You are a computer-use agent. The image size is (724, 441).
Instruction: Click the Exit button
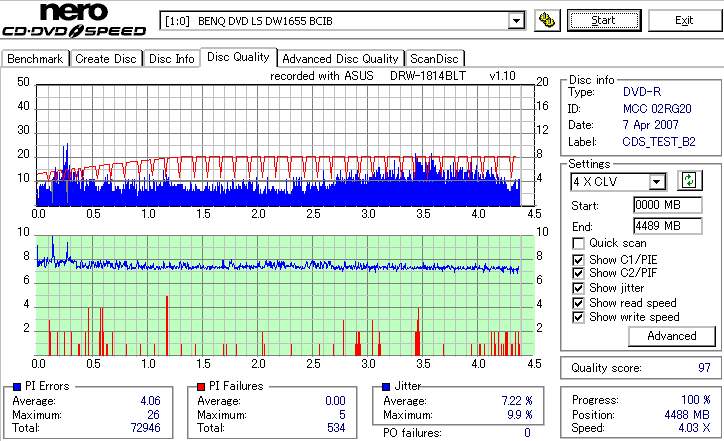click(x=684, y=20)
